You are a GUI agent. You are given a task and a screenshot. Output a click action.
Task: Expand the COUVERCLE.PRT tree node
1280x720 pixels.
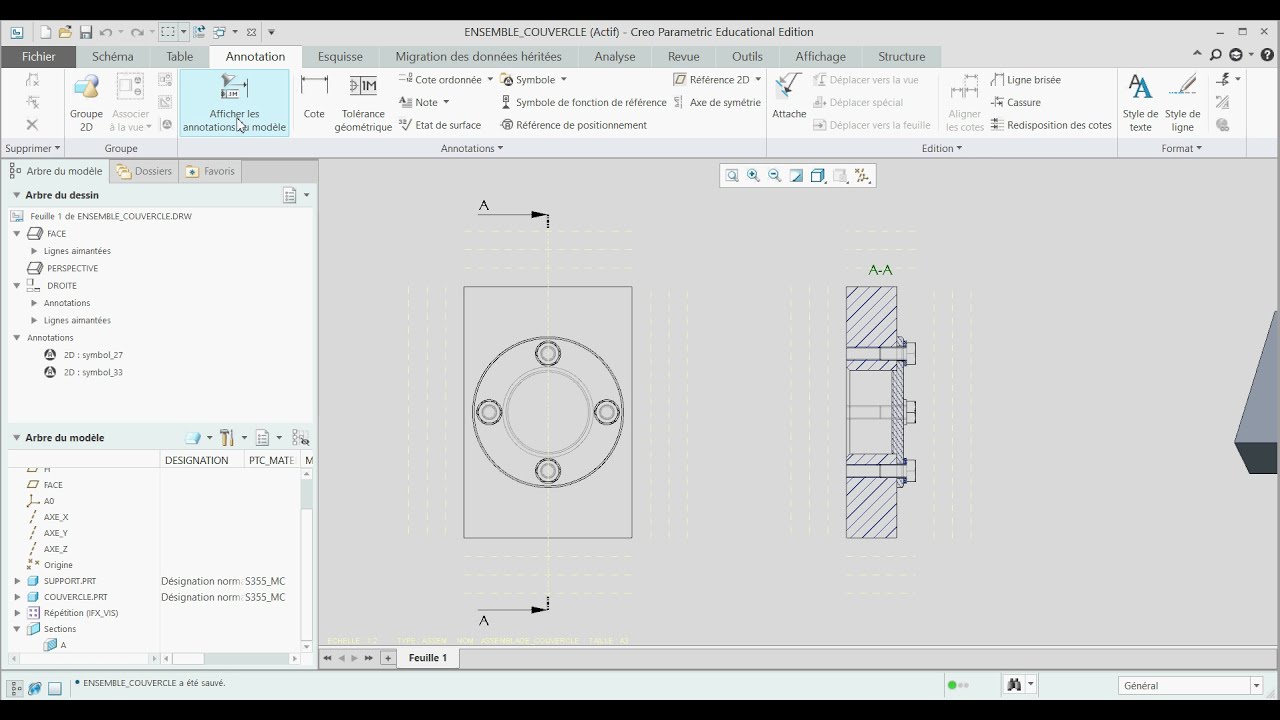[x=17, y=597]
